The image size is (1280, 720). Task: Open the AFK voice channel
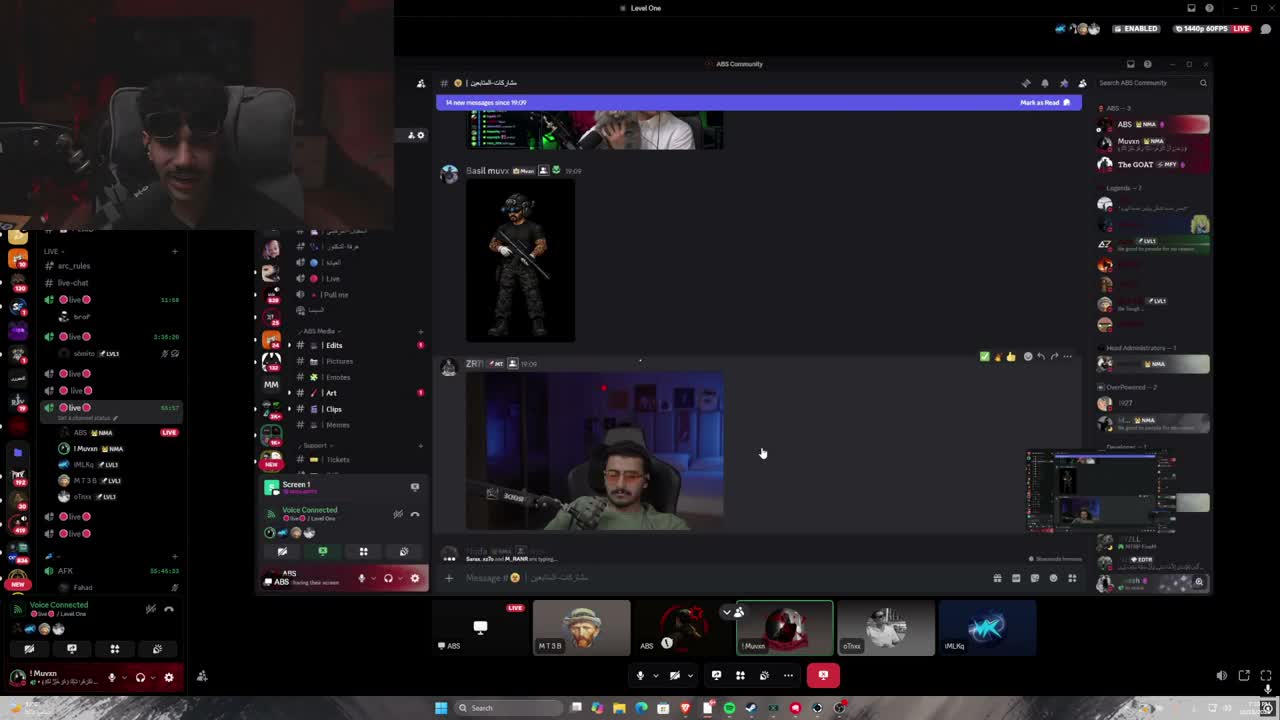(x=112, y=571)
